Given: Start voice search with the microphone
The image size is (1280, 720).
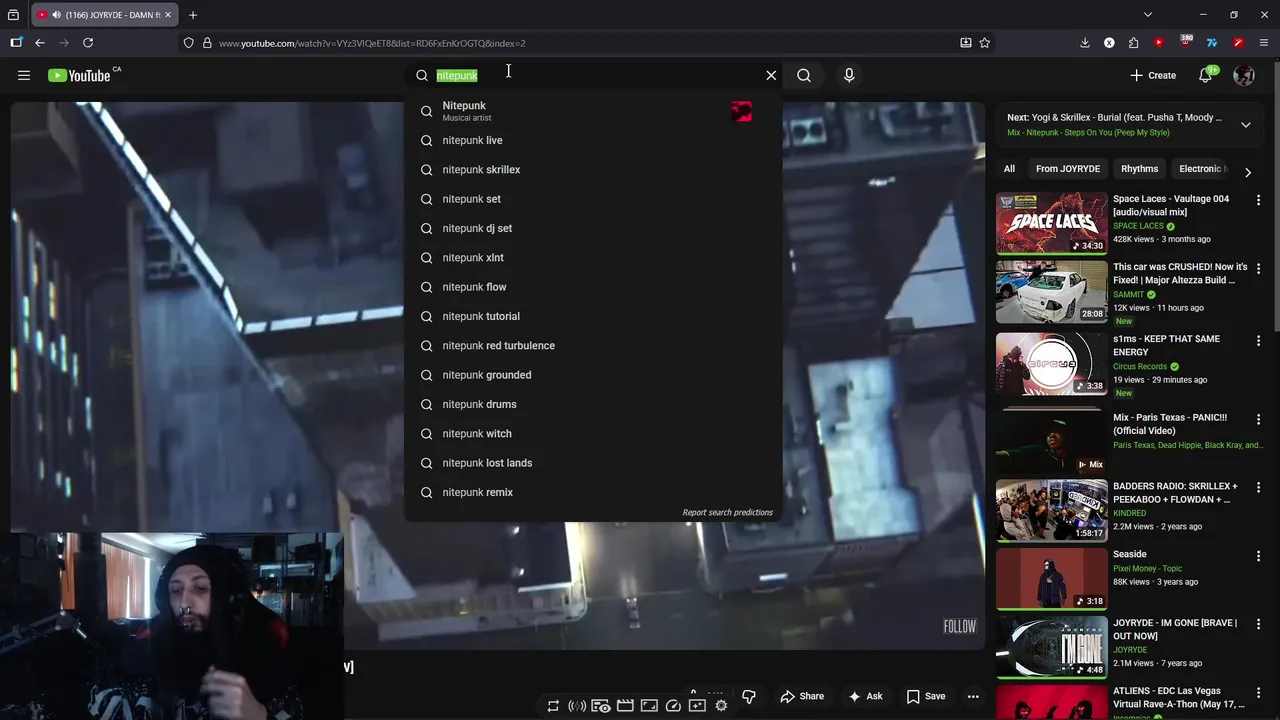Looking at the screenshot, I should [x=849, y=75].
